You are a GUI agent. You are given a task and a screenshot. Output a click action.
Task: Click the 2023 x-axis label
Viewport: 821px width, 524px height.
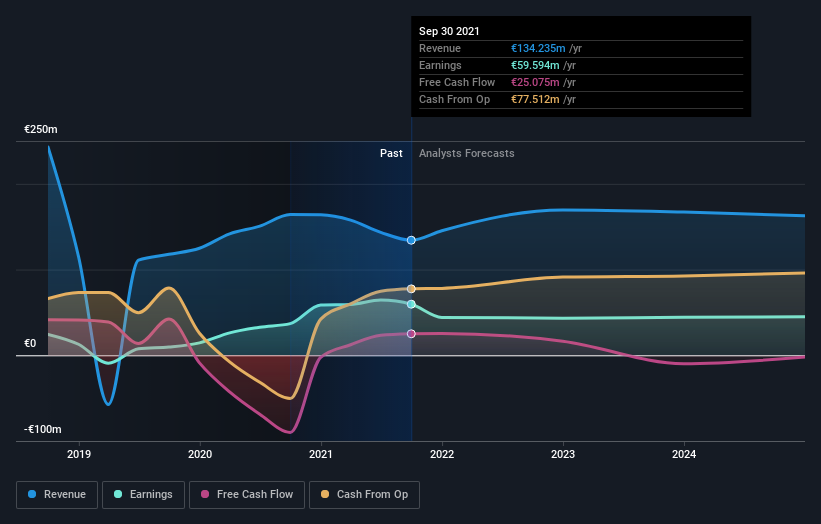tap(563, 454)
